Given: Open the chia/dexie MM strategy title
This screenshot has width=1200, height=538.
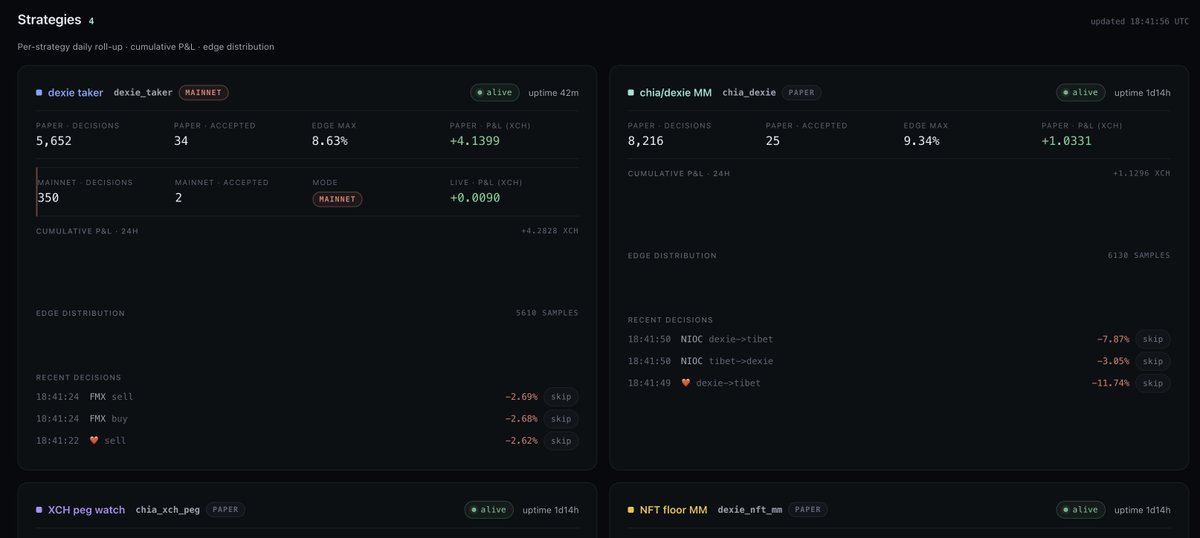Looking at the screenshot, I should [x=676, y=92].
